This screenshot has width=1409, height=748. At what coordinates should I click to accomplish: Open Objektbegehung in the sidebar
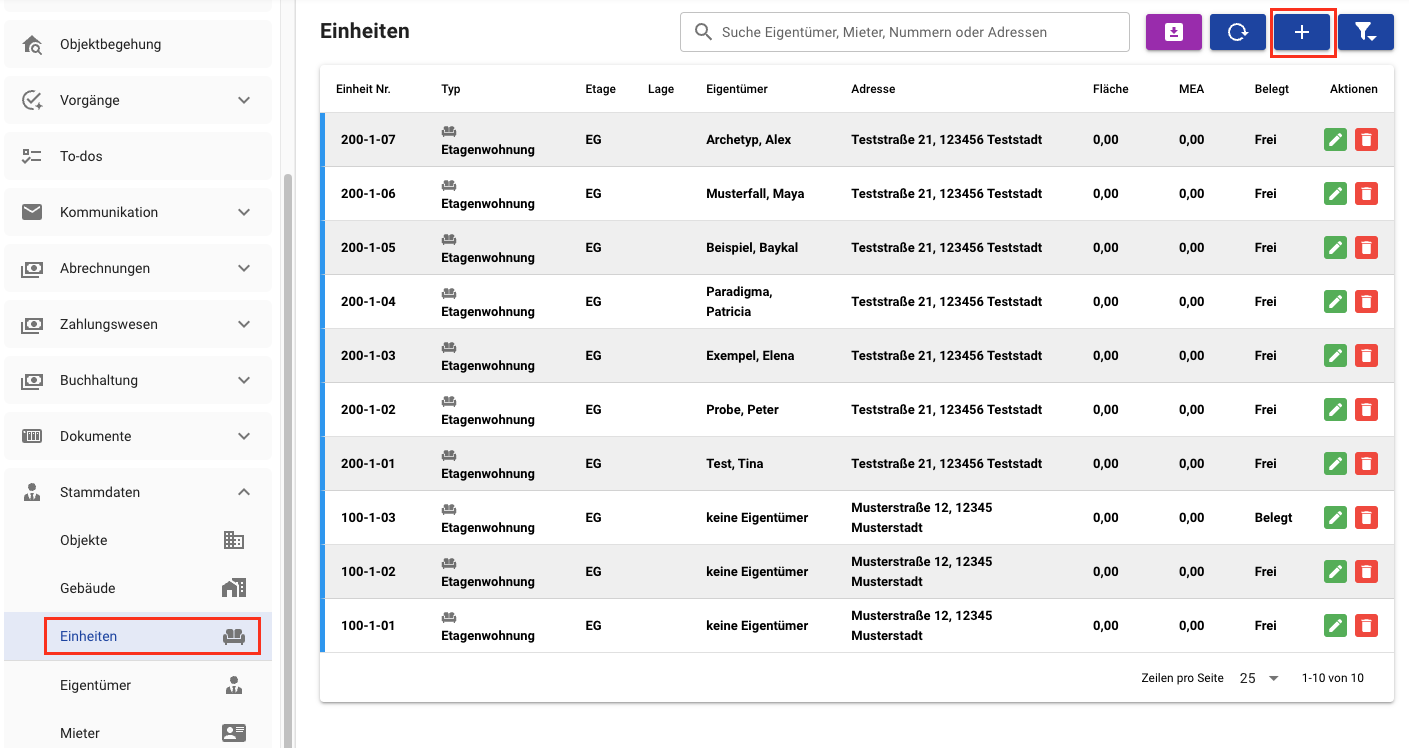coord(138,44)
